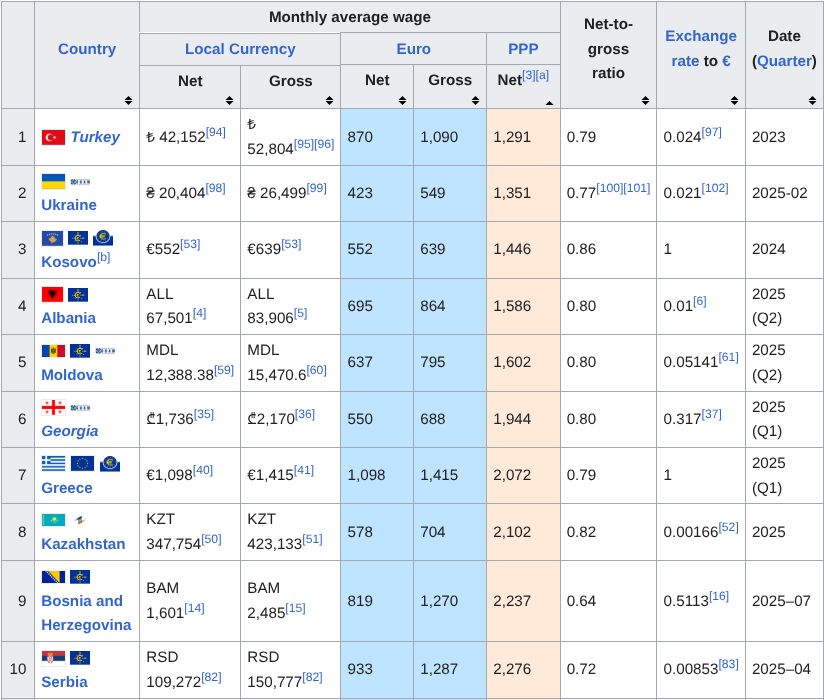824x700 pixels.
Task: Open citation [97] for Turkey exchange rate
Action: point(712,132)
